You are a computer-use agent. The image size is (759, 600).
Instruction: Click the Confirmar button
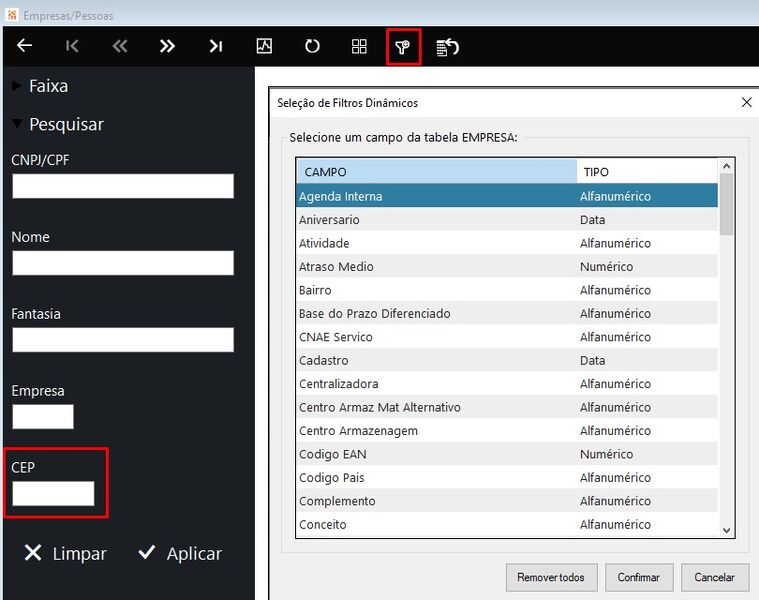click(639, 577)
